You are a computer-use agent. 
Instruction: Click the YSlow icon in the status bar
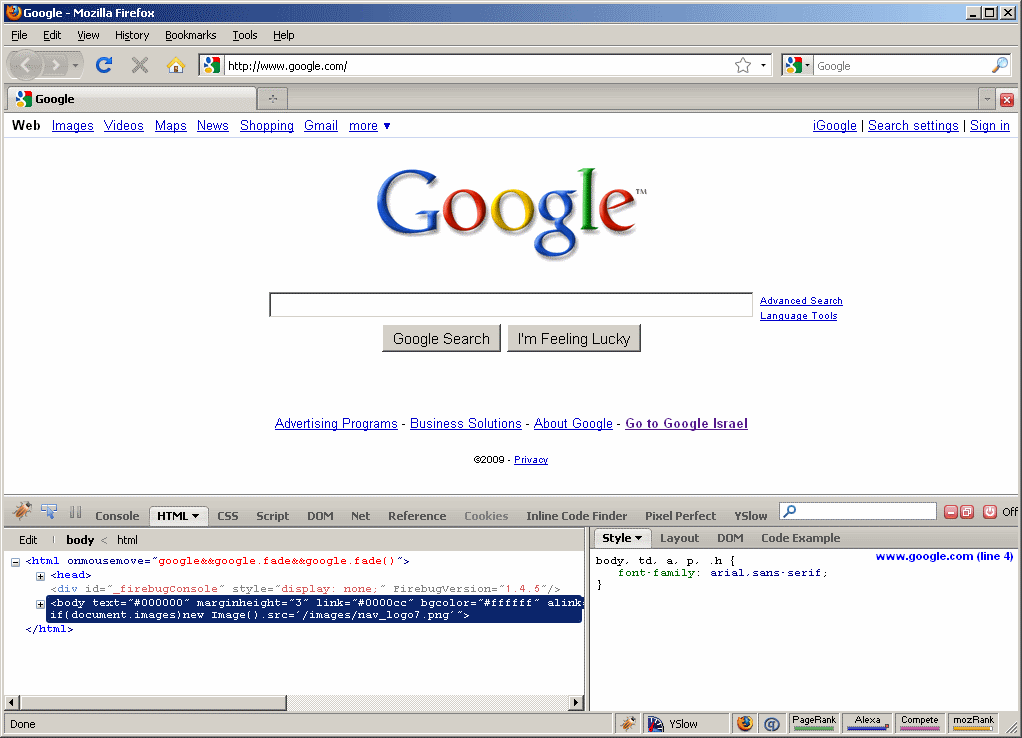(x=656, y=723)
